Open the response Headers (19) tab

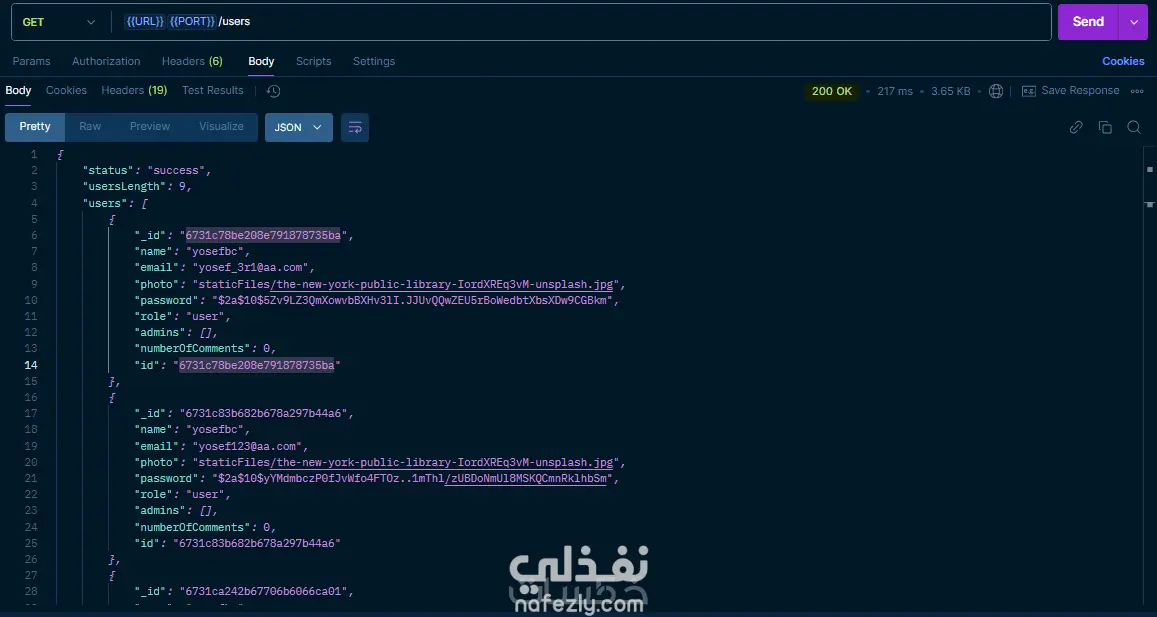point(134,90)
